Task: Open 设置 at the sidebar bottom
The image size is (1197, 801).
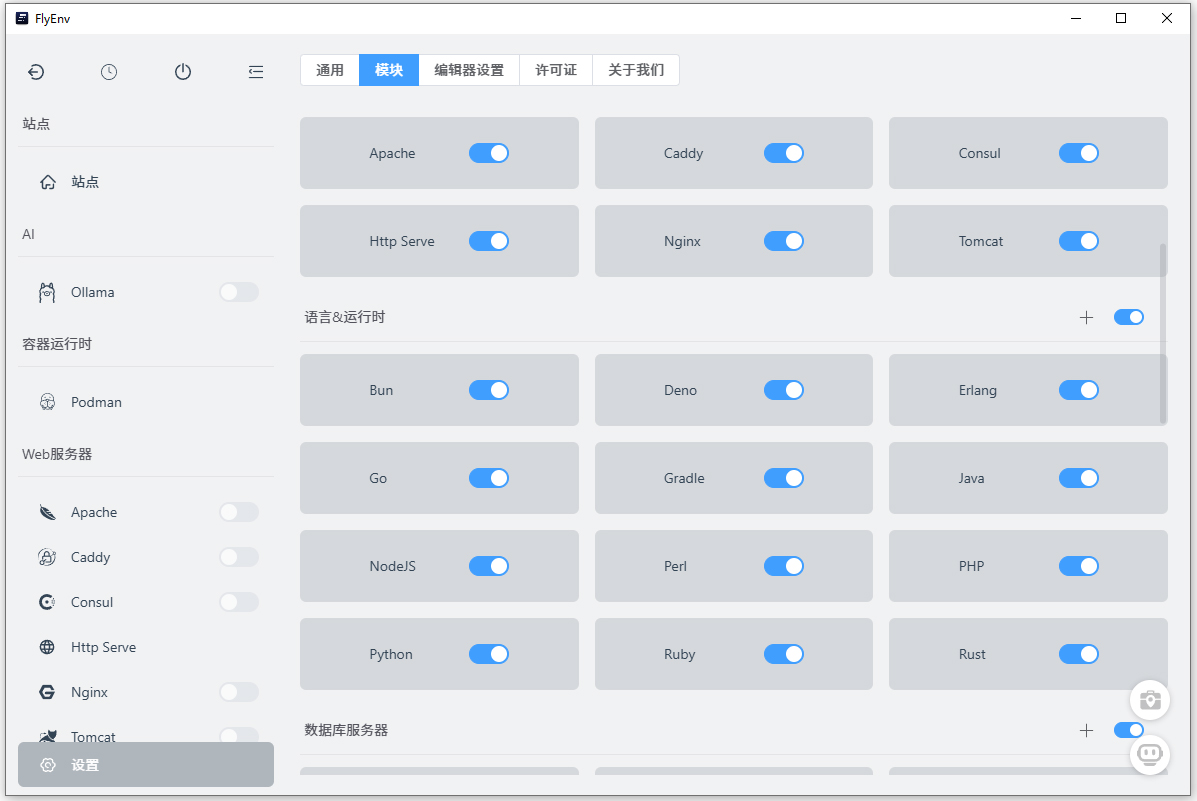Action: click(84, 765)
